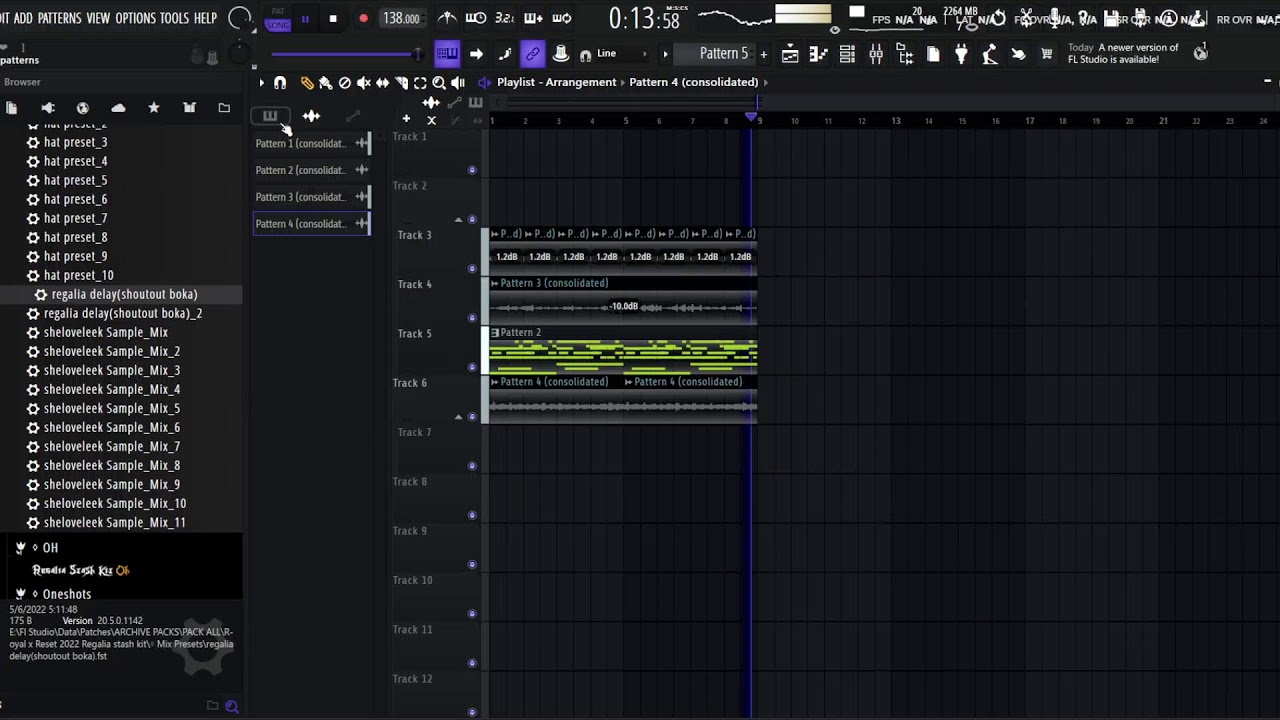Open the TOOLS menu
This screenshot has width=1280, height=720.
click(174, 18)
